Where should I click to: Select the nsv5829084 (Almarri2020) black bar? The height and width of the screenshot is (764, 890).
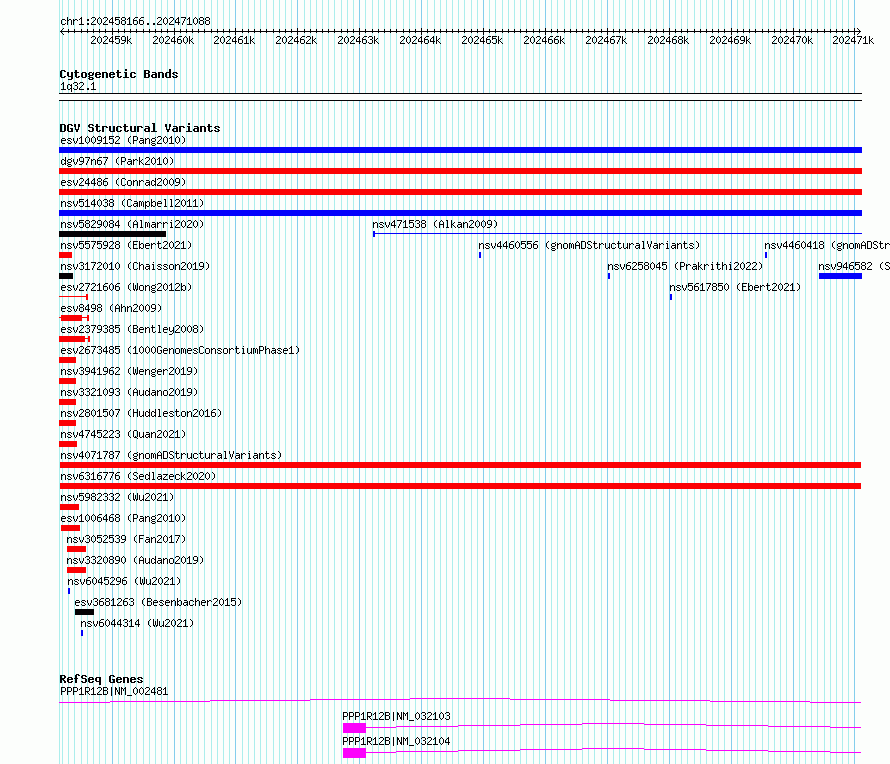[112, 234]
